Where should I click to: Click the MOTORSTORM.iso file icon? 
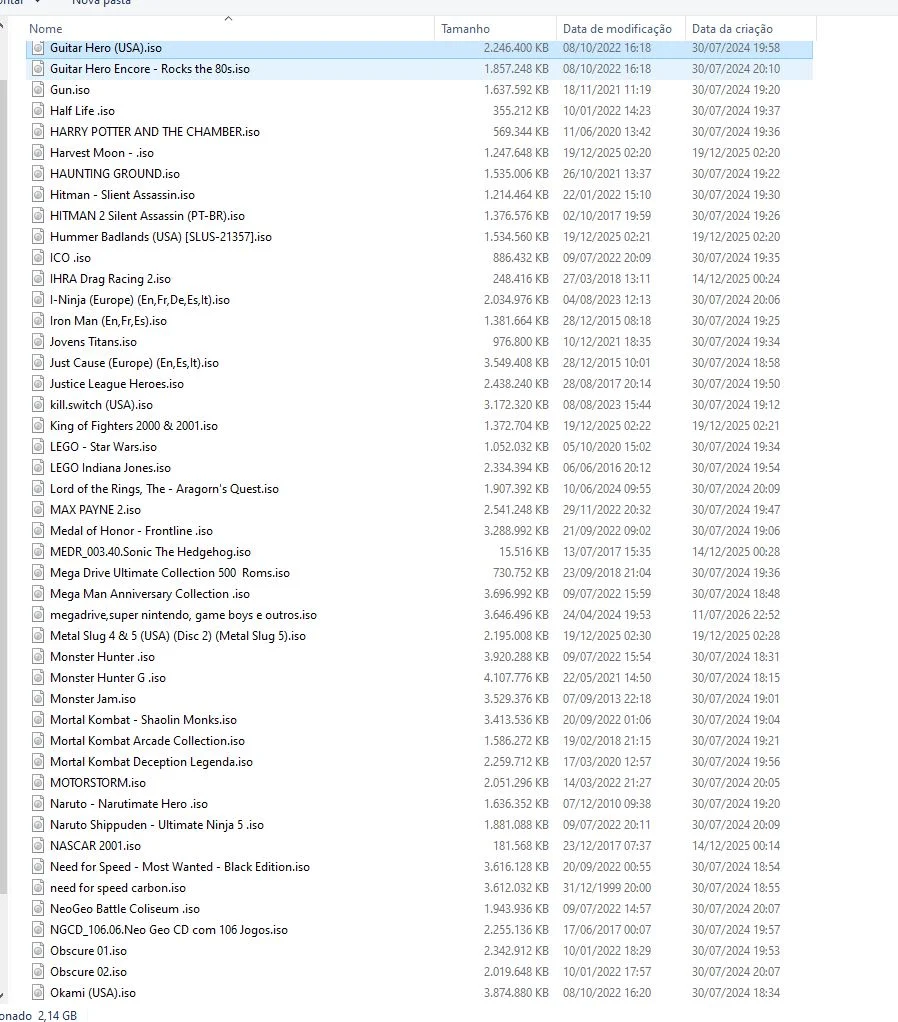click(38, 783)
